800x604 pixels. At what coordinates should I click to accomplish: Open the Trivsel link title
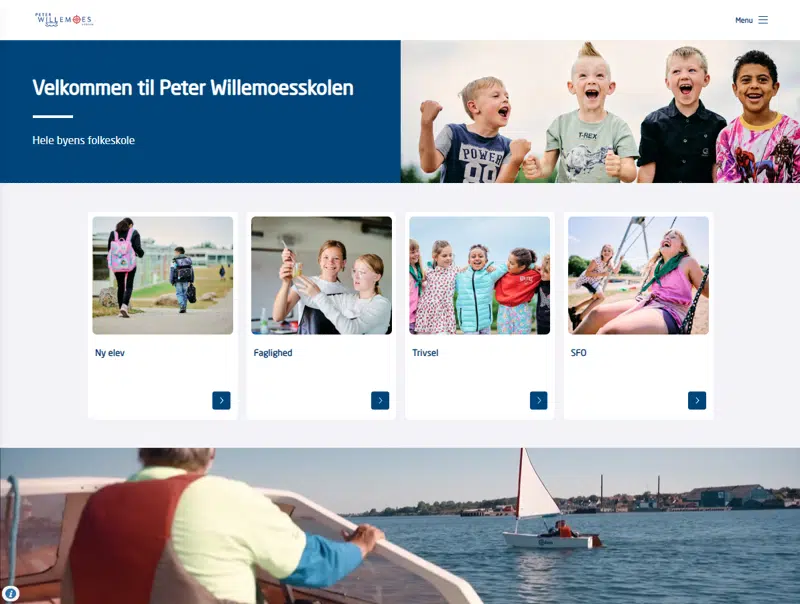pyautogui.click(x=425, y=353)
